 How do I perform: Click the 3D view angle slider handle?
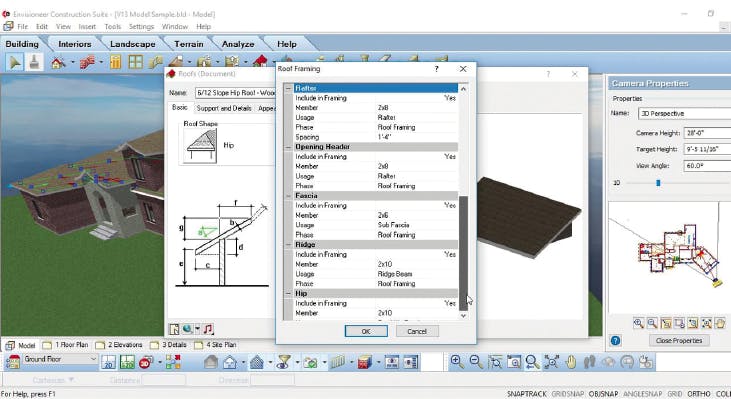coord(658,183)
